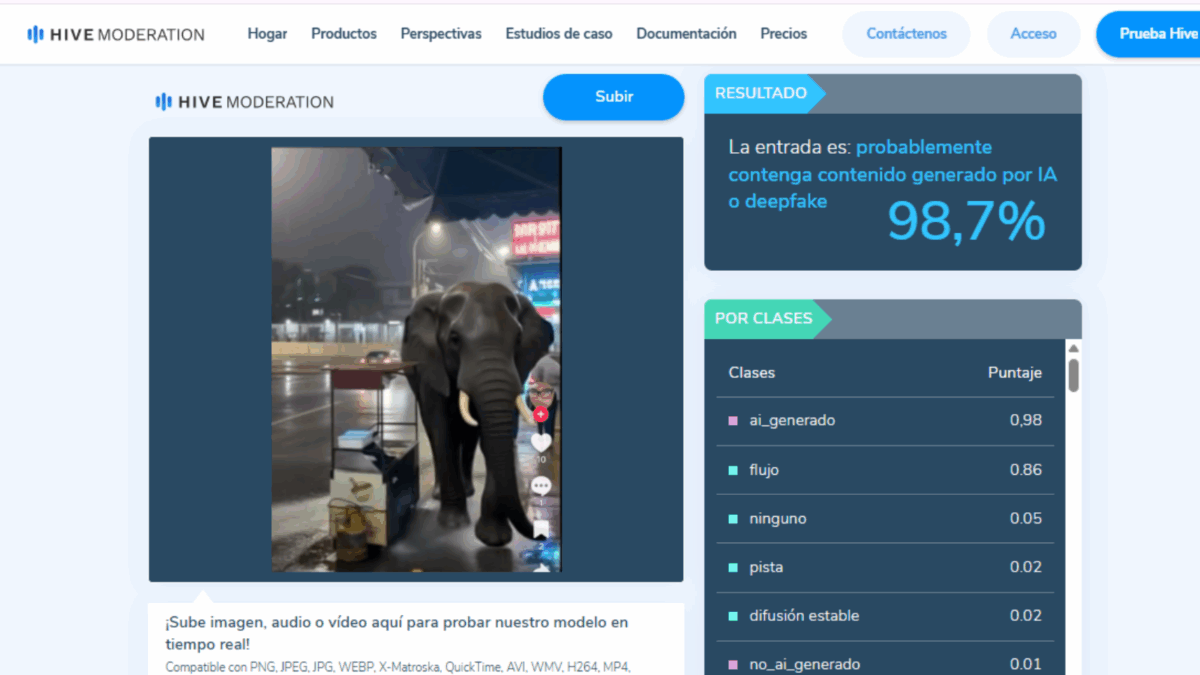This screenshot has height=675, width=1200.
Task: Click the Hive Moderation logo above the video
Action: 244,102
